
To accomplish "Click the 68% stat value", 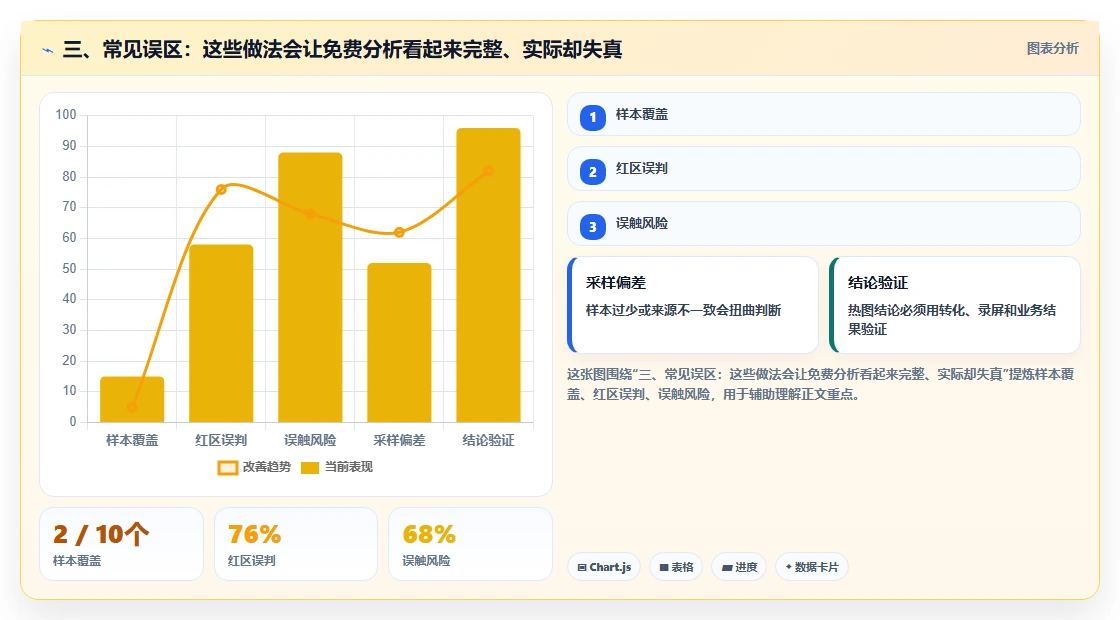I will click(429, 534).
